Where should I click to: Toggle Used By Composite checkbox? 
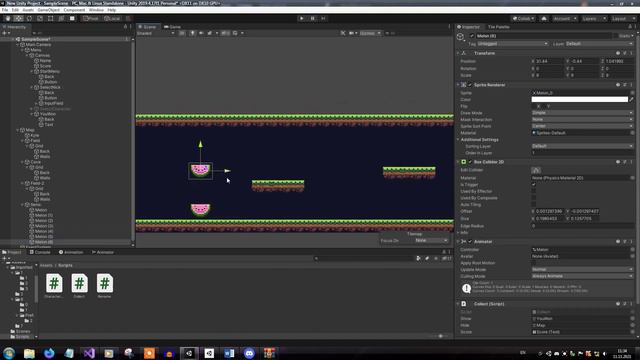534,198
